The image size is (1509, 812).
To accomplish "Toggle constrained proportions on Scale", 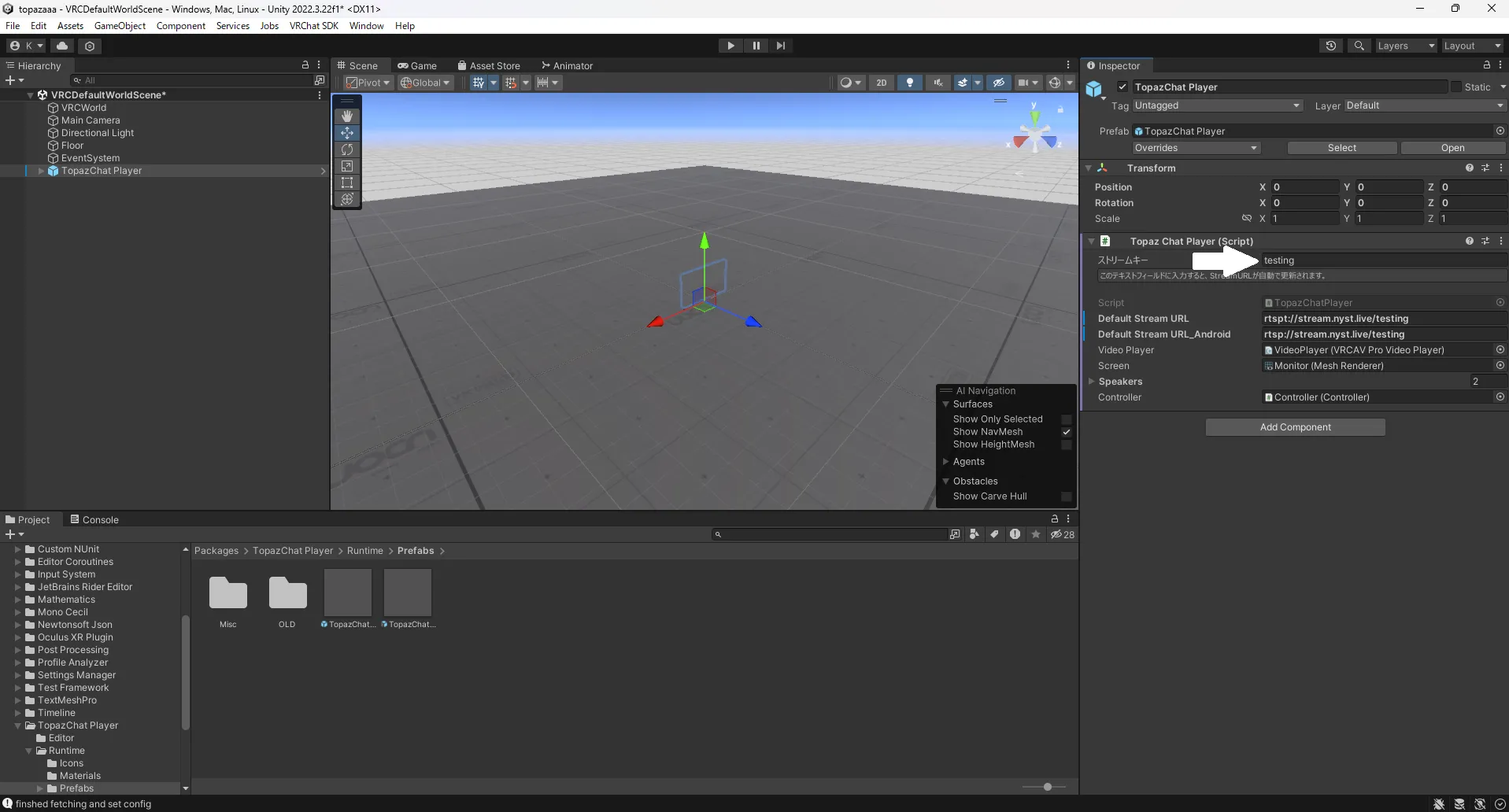I will [x=1247, y=219].
